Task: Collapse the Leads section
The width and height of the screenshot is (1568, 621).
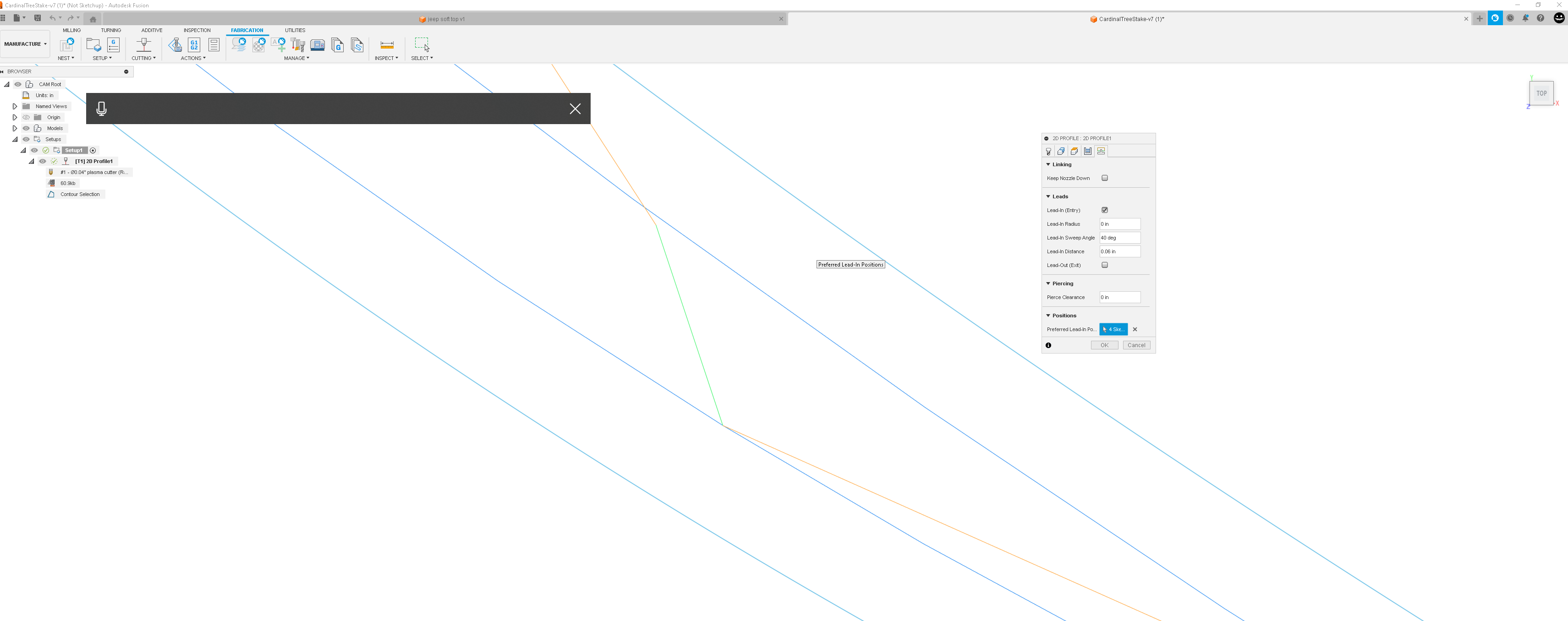Action: pyautogui.click(x=1048, y=196)
